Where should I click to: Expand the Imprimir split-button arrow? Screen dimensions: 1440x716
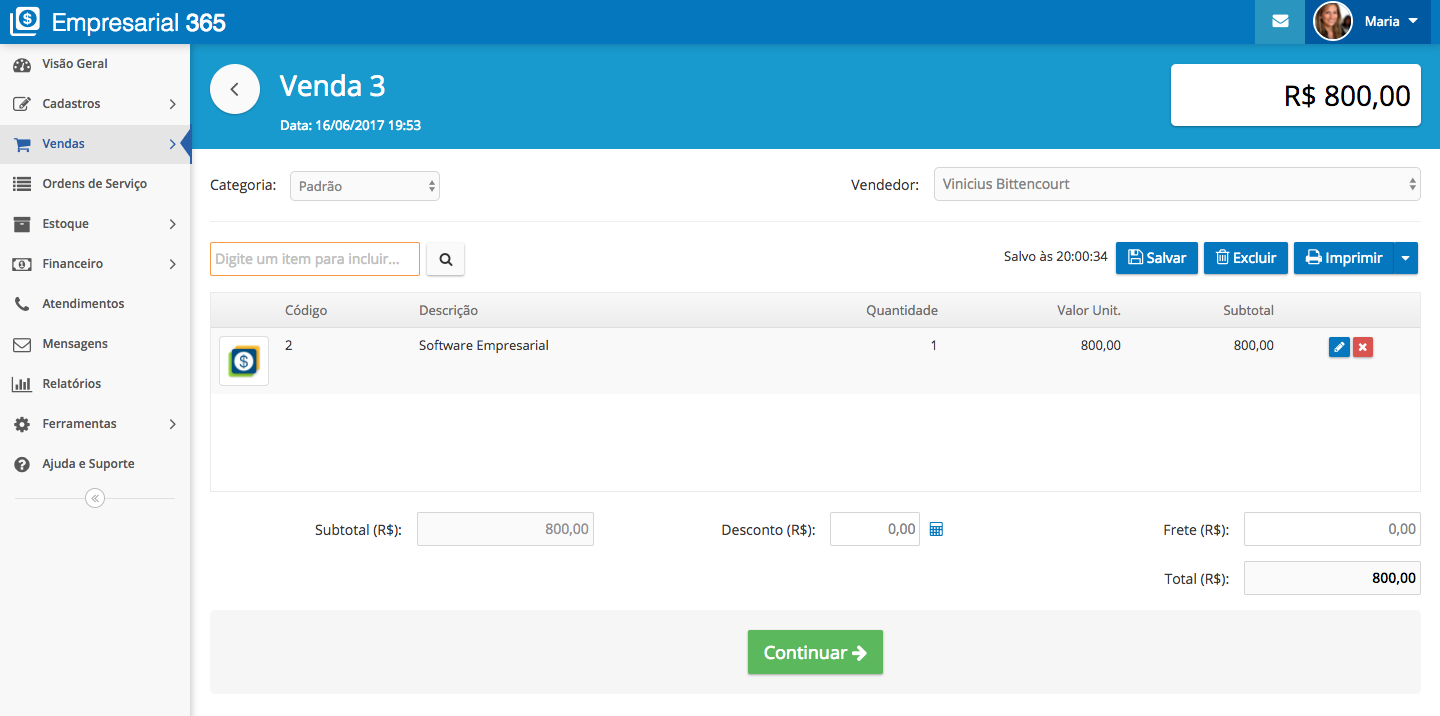click(x=1406, y=258)
